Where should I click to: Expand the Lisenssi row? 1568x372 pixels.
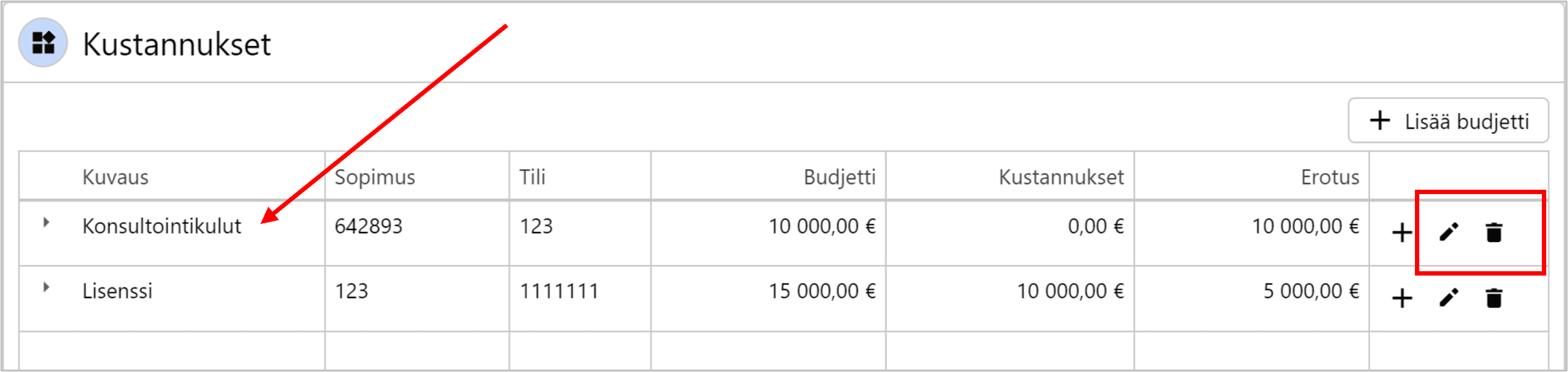point(46,287)
